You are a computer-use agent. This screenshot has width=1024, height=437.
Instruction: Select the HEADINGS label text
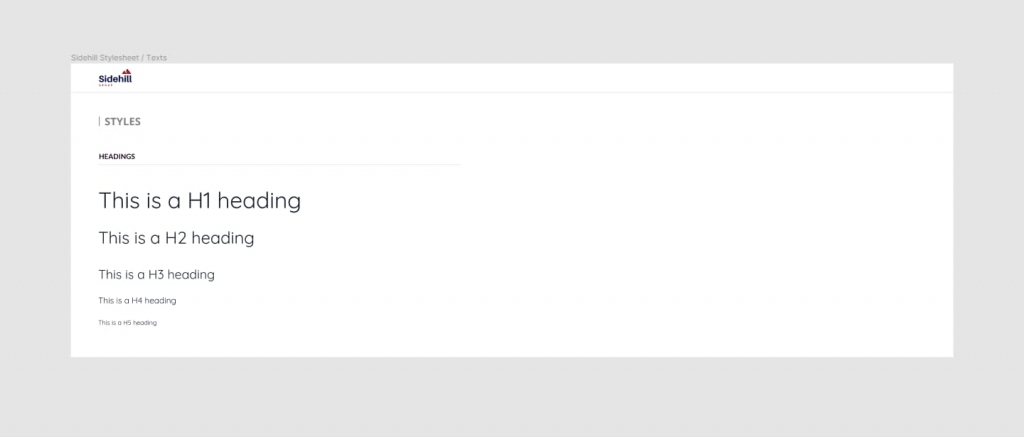coord(117,156)
